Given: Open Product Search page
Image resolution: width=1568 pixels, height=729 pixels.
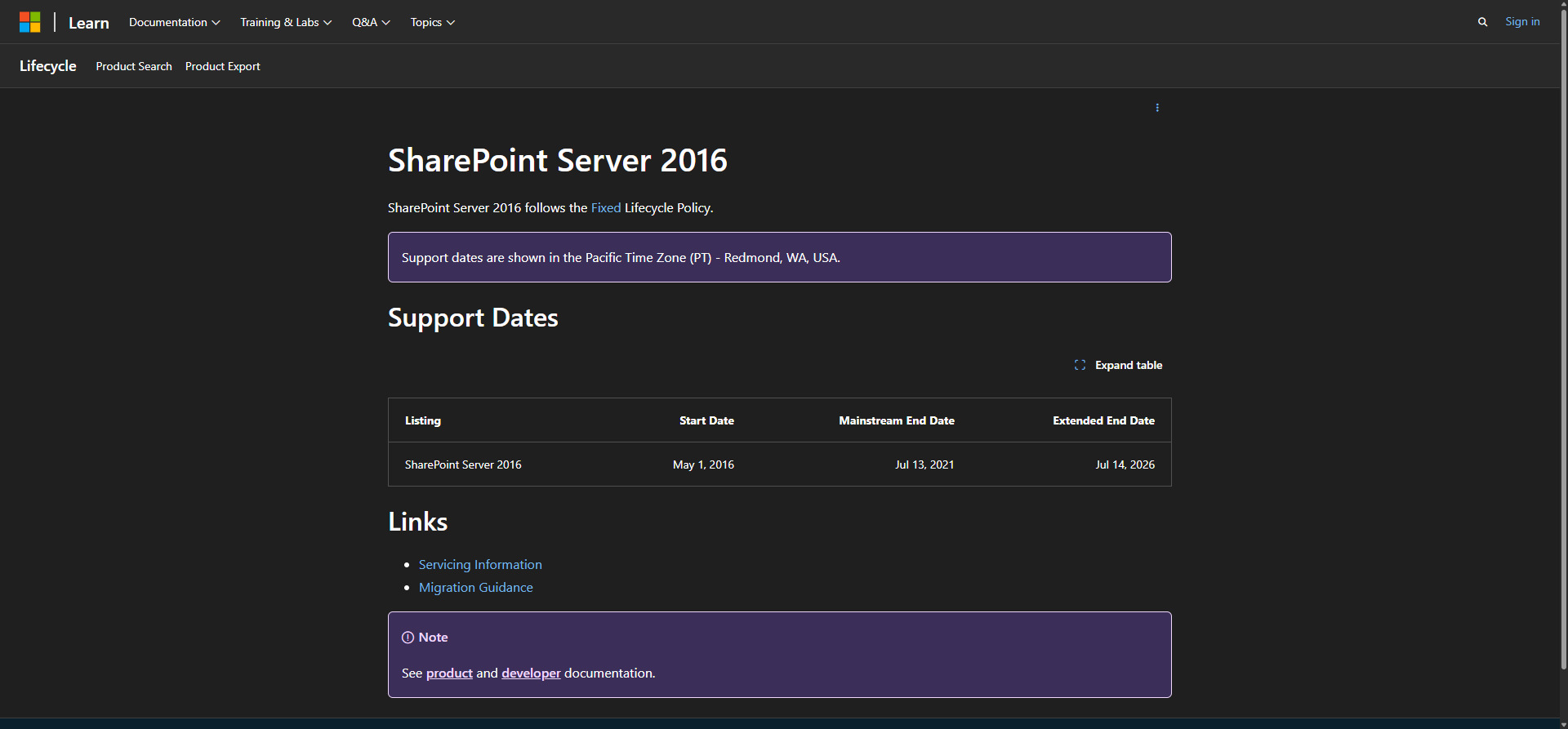Looking at the screenshot, I should [134, 66].
